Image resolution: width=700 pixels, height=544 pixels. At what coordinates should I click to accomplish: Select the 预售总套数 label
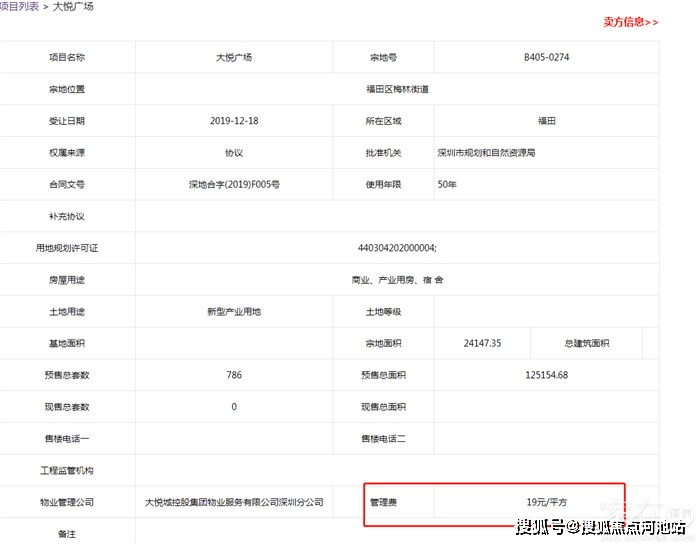(x=67, y=375)
